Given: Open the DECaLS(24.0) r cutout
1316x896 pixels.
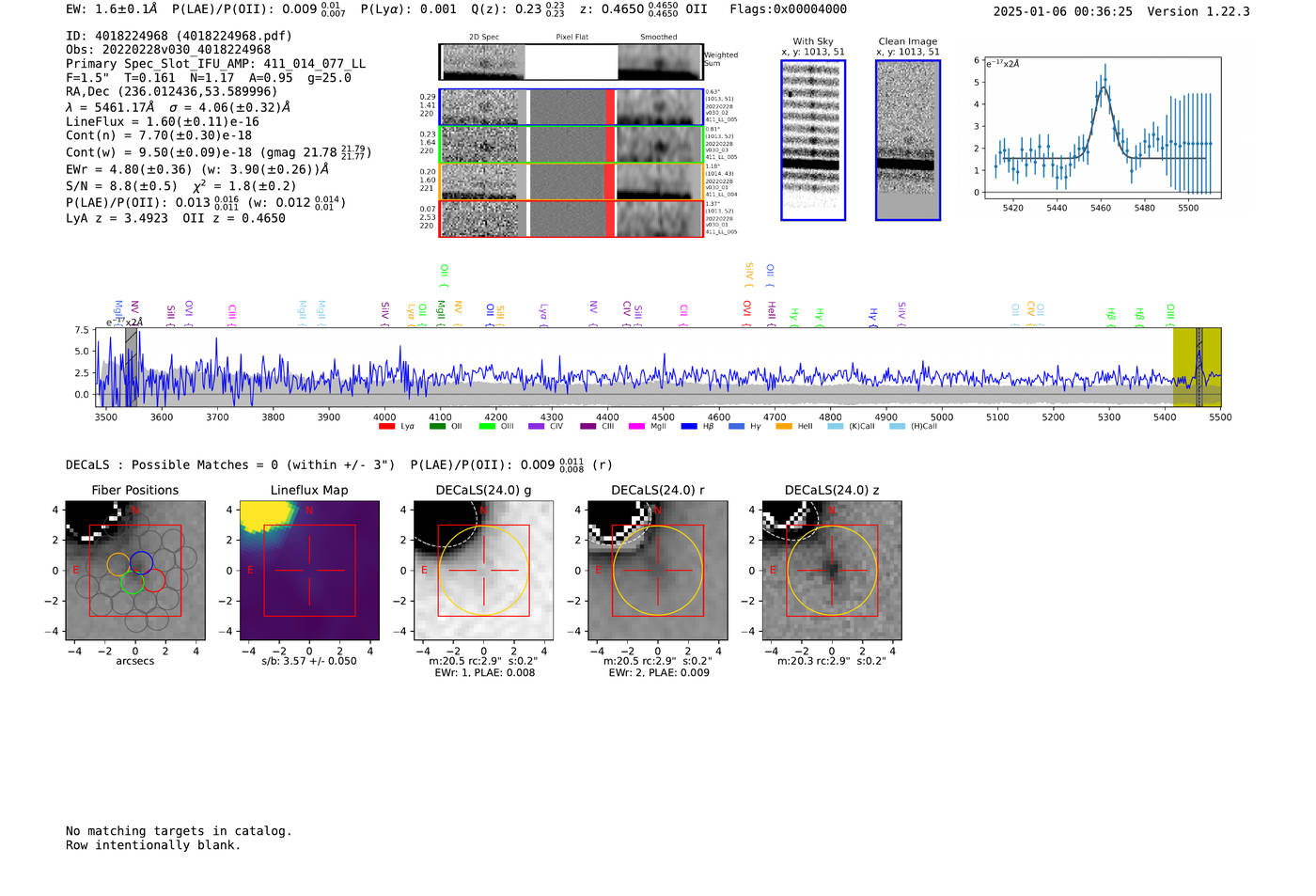Looking at the screenshot, I should [x=657, y=570].
